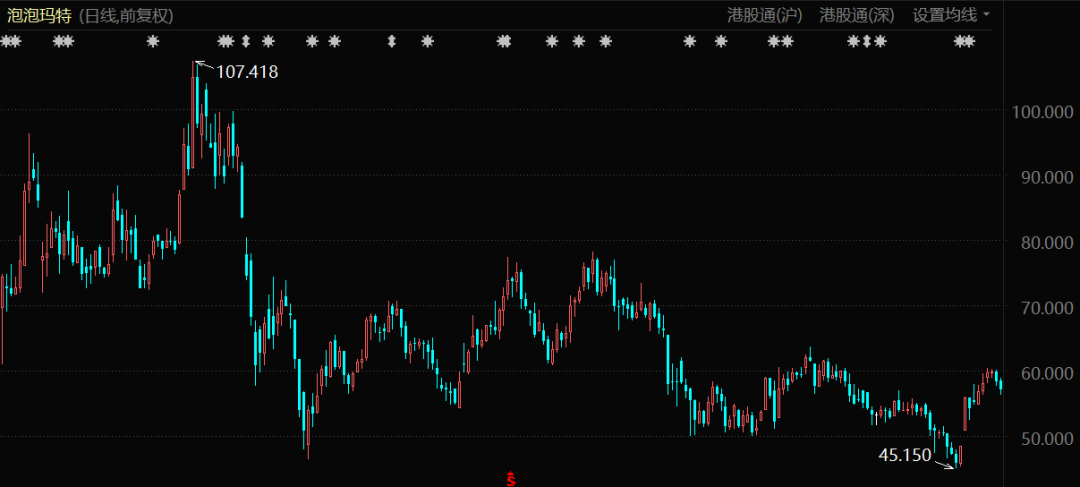Open the 设置均线 moving average dropdown
Viewport: 1080px width, 487px height.
(950, 15)
